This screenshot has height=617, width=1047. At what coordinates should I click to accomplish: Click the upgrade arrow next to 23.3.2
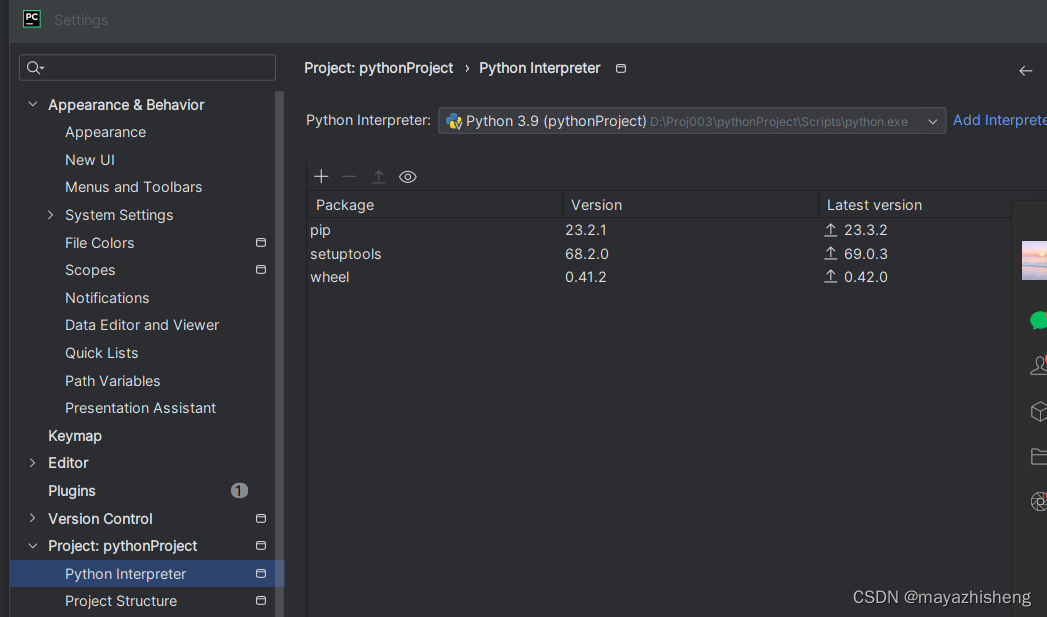click(x=831, y=230)
